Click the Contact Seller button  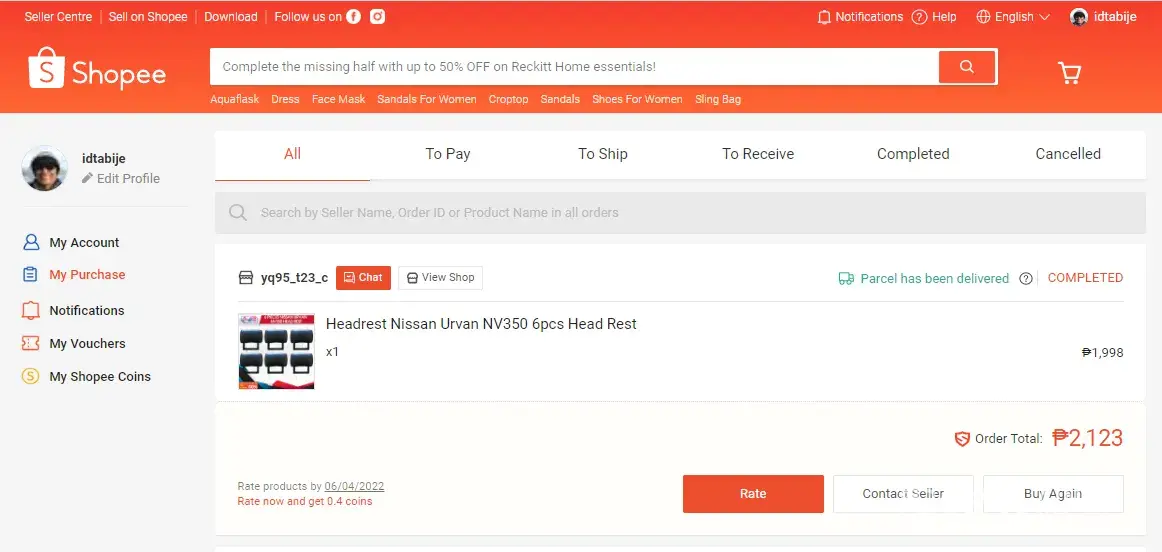(x=903, y=493)
